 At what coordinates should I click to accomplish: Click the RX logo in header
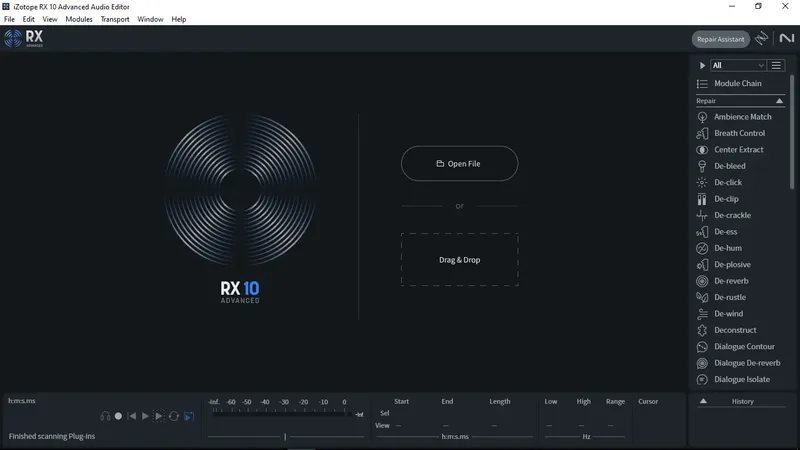pos(23,38)
